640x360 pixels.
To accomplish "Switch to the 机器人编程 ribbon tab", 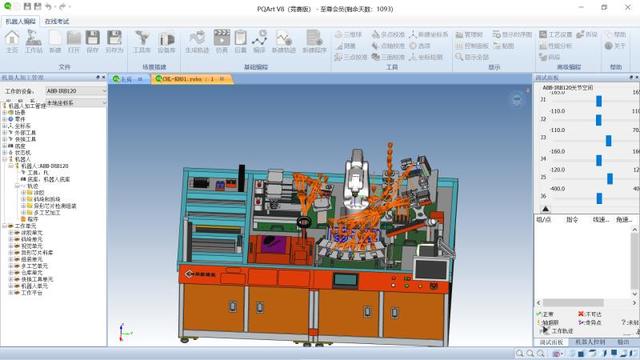I will [x=20, y=21].
